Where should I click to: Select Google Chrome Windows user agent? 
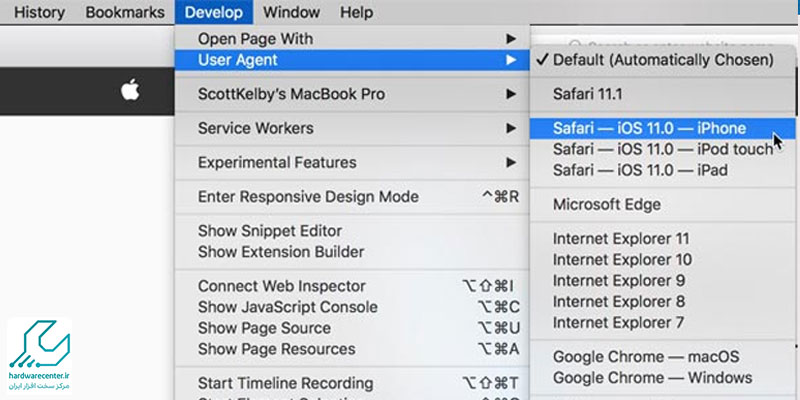(x=662, y=378)
